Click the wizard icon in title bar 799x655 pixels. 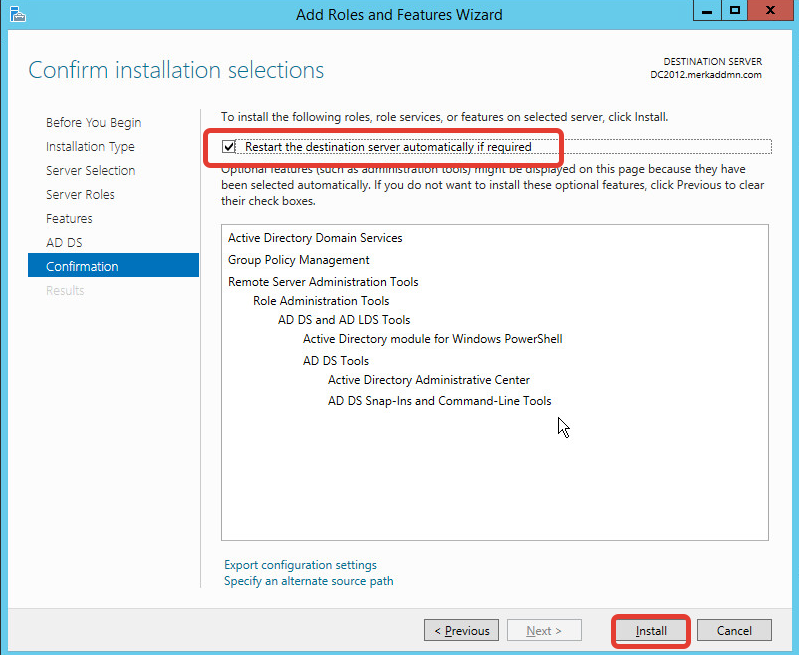coord(17,14)
